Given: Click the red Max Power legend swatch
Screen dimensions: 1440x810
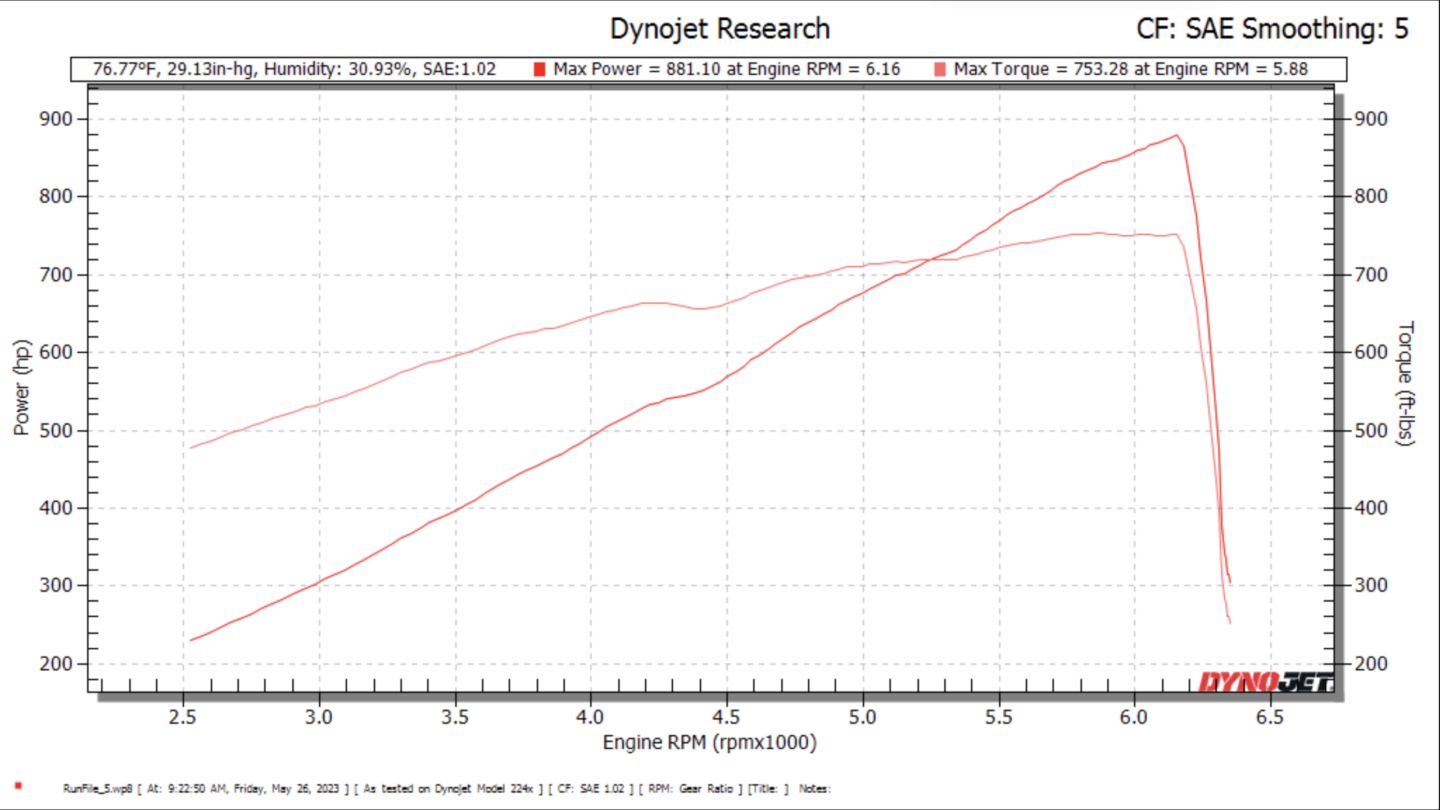Looking at the screenshot, I should (539, 69).
